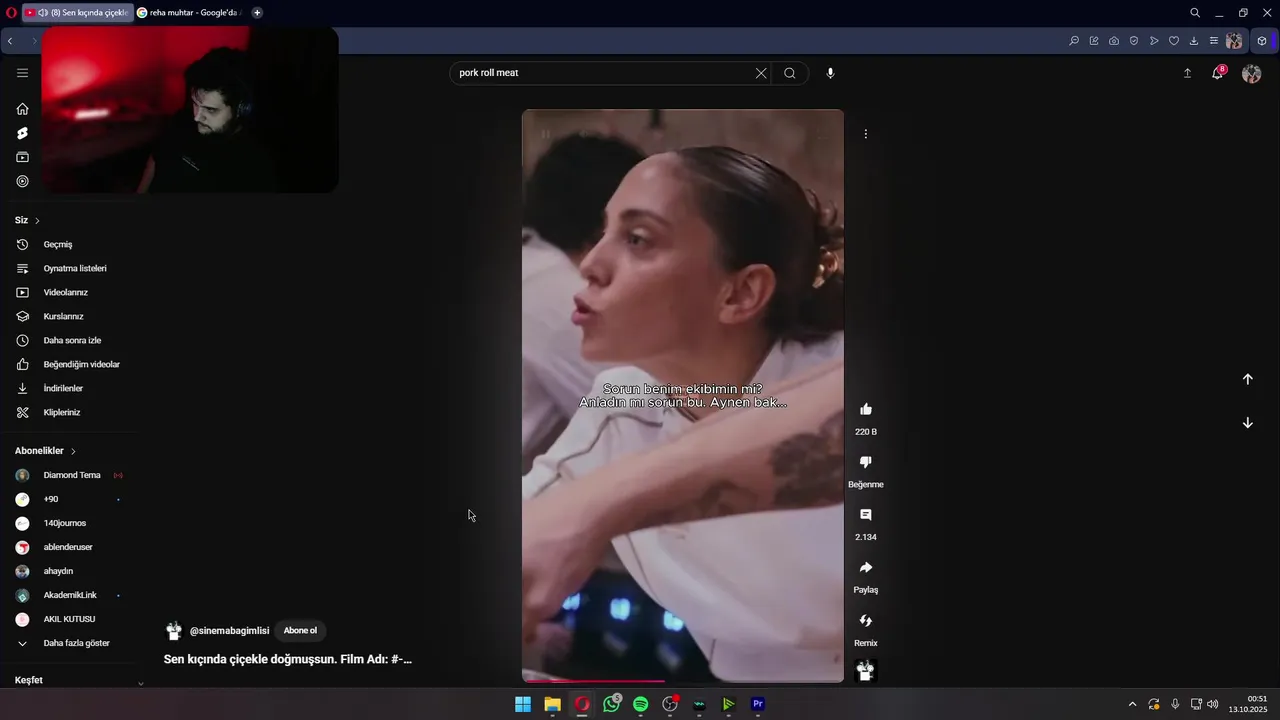Open YouTube notifications bell
1280x720 pixels.
click(x=1217, y=73)
